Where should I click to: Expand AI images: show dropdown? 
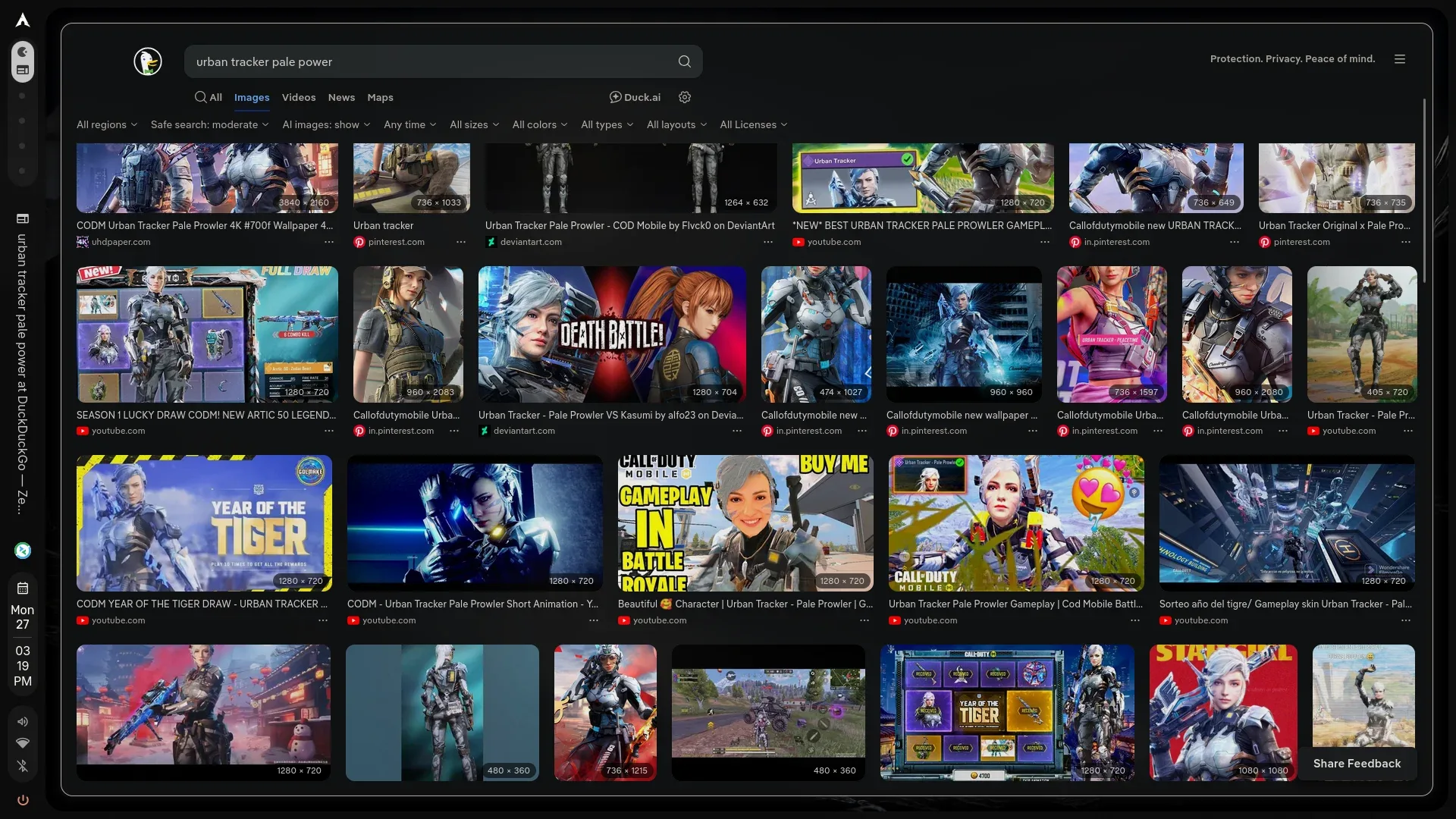[326, 124]
